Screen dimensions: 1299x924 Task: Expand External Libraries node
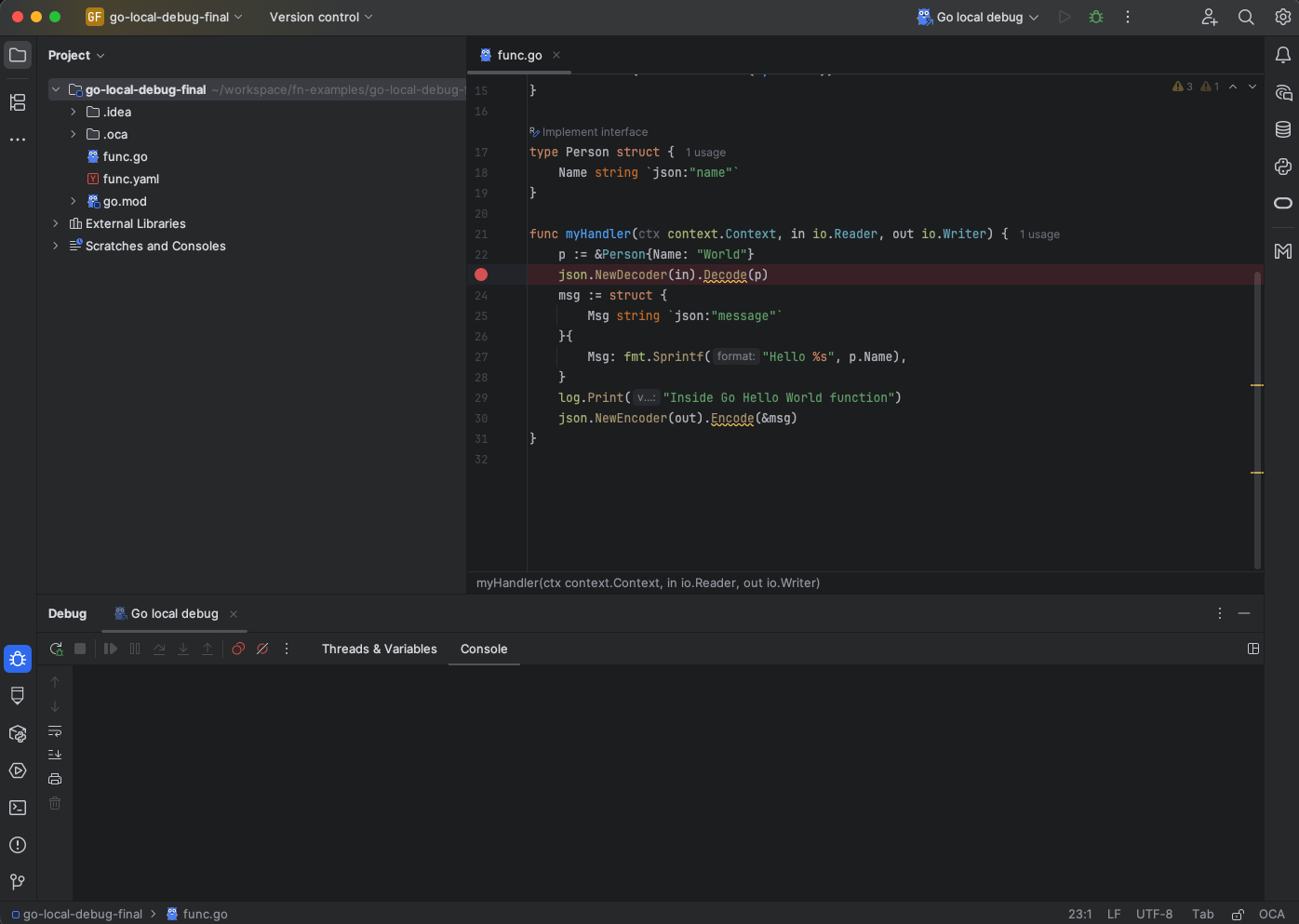56,223
